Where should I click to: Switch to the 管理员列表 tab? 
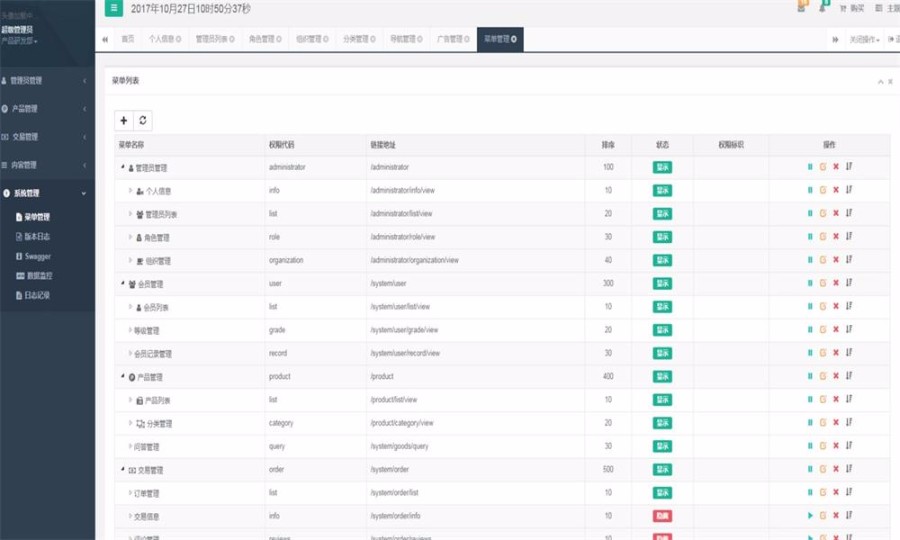coord(215,39)
